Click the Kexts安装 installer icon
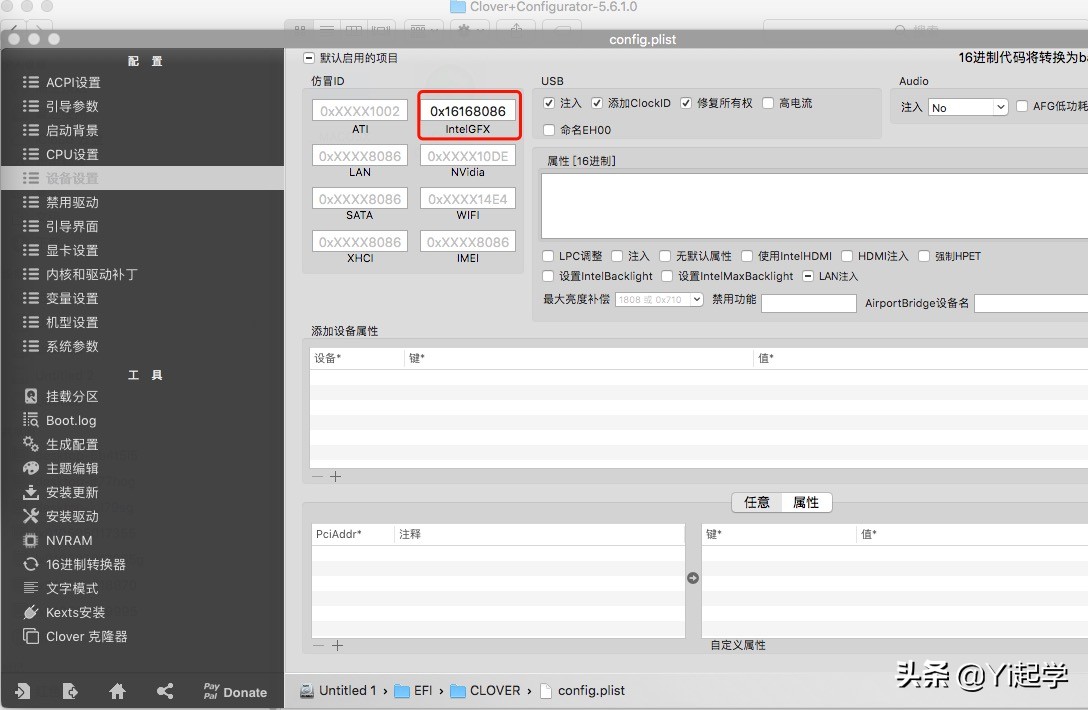The width and height of the screenshot is (1088, 710). 31,612
